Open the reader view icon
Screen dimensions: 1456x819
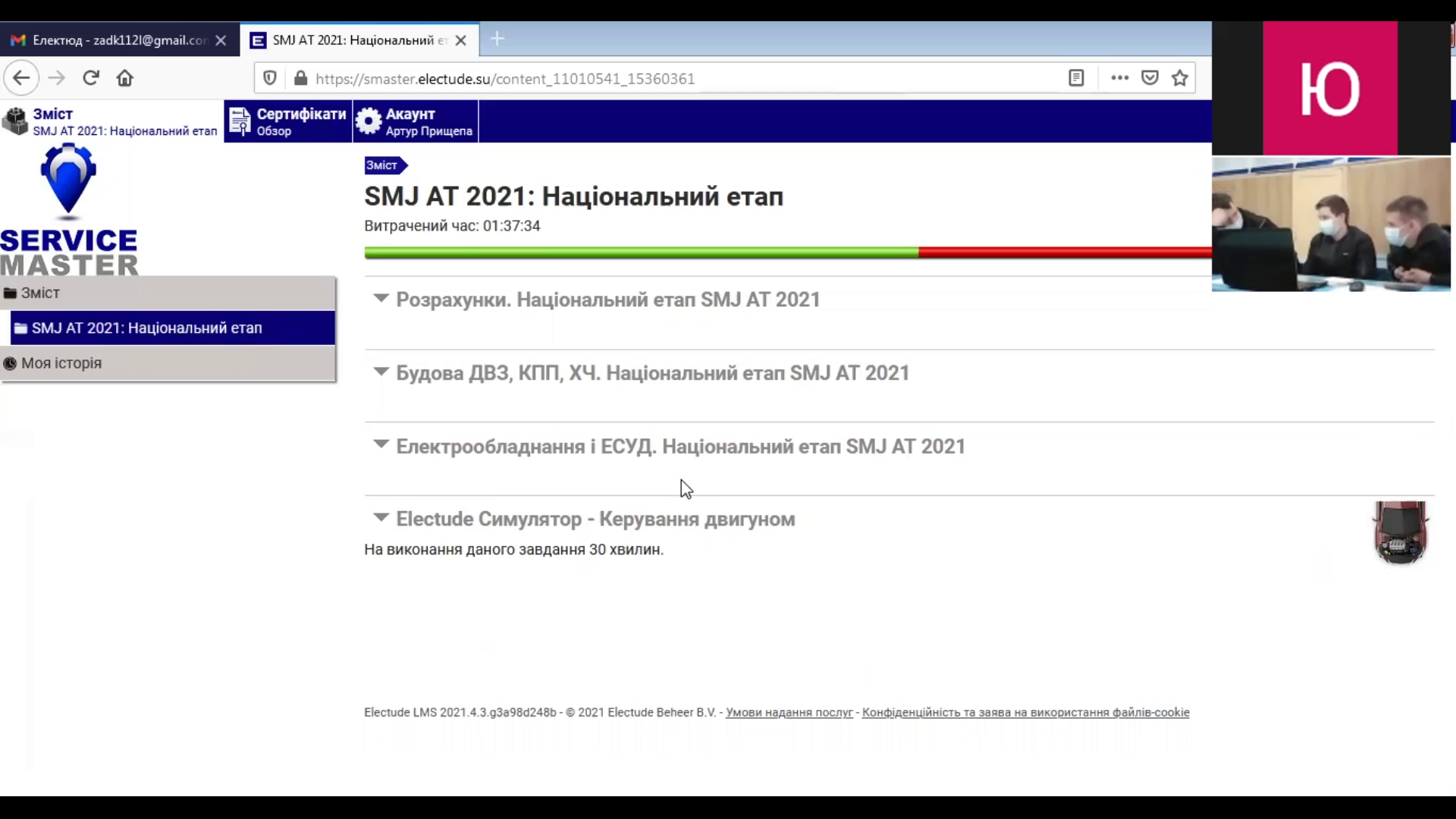click(1076, 78)
